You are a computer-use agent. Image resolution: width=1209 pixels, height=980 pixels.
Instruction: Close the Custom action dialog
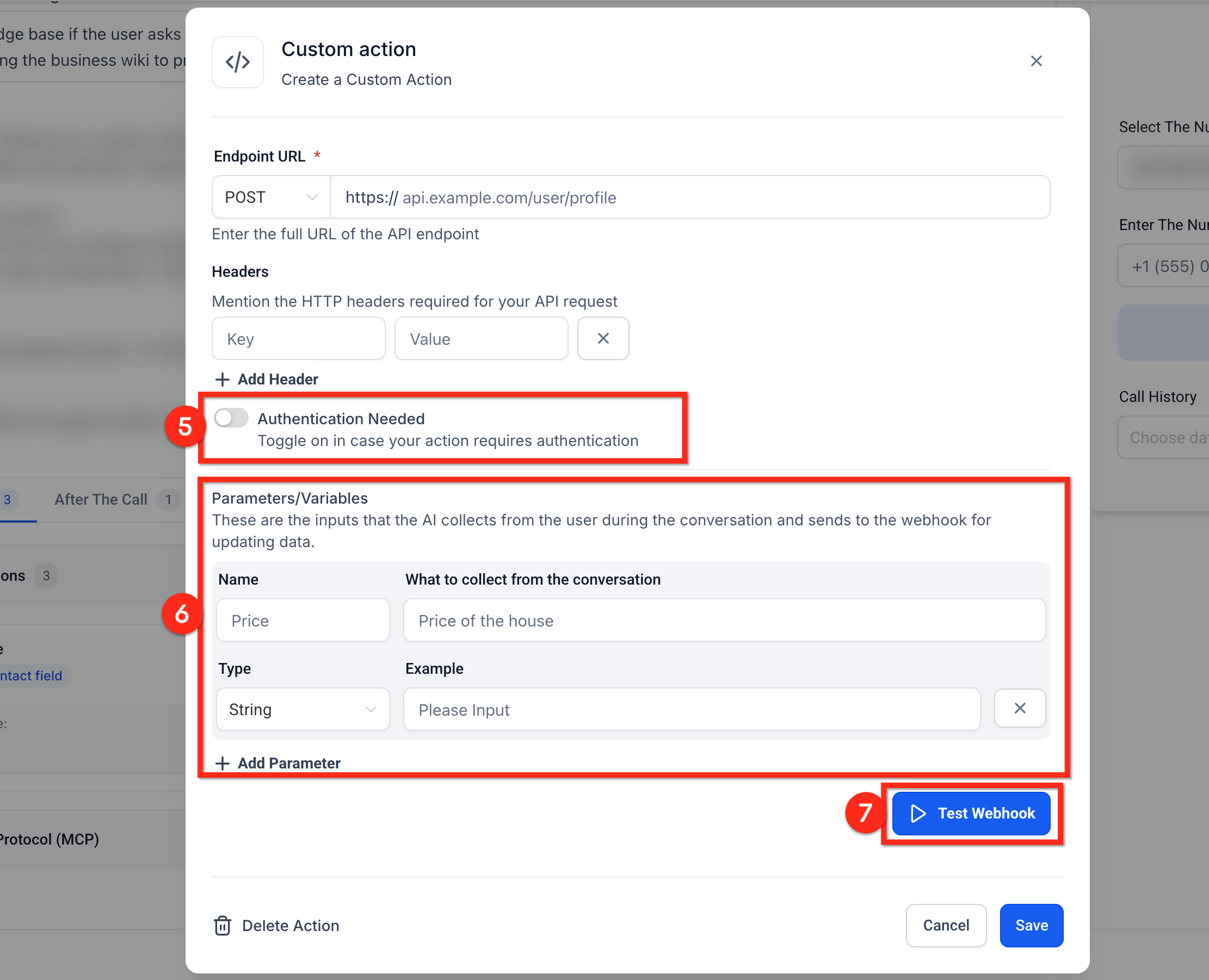pyautogui.click(x=1035, y=61)
